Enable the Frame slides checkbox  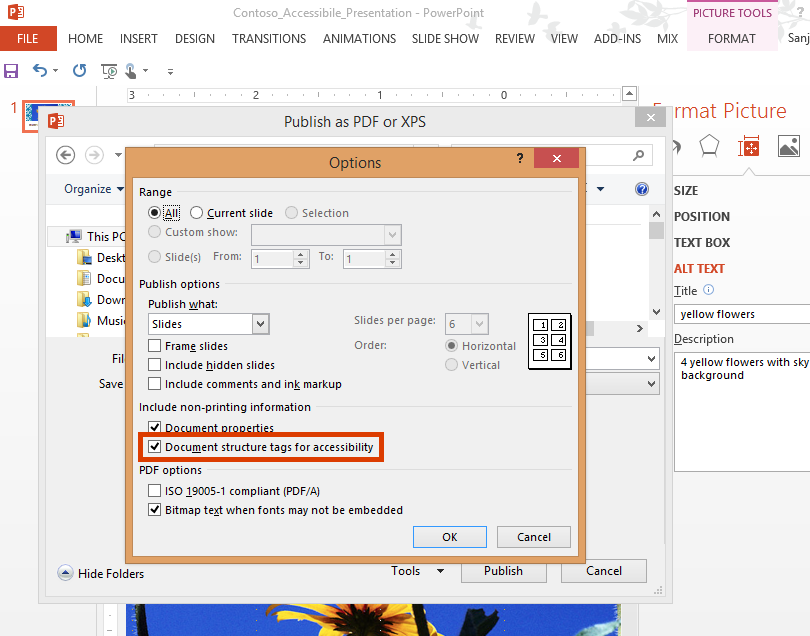pos(155,346)
